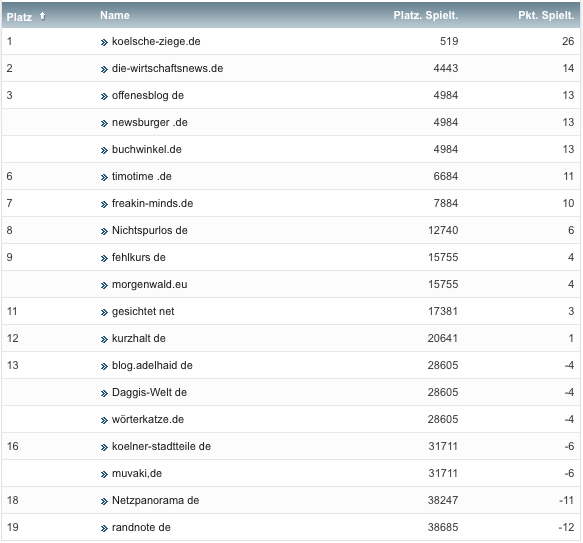583x543 pixels.
Task: Open the Netzpanorama de link
Action: click(155, 500)
